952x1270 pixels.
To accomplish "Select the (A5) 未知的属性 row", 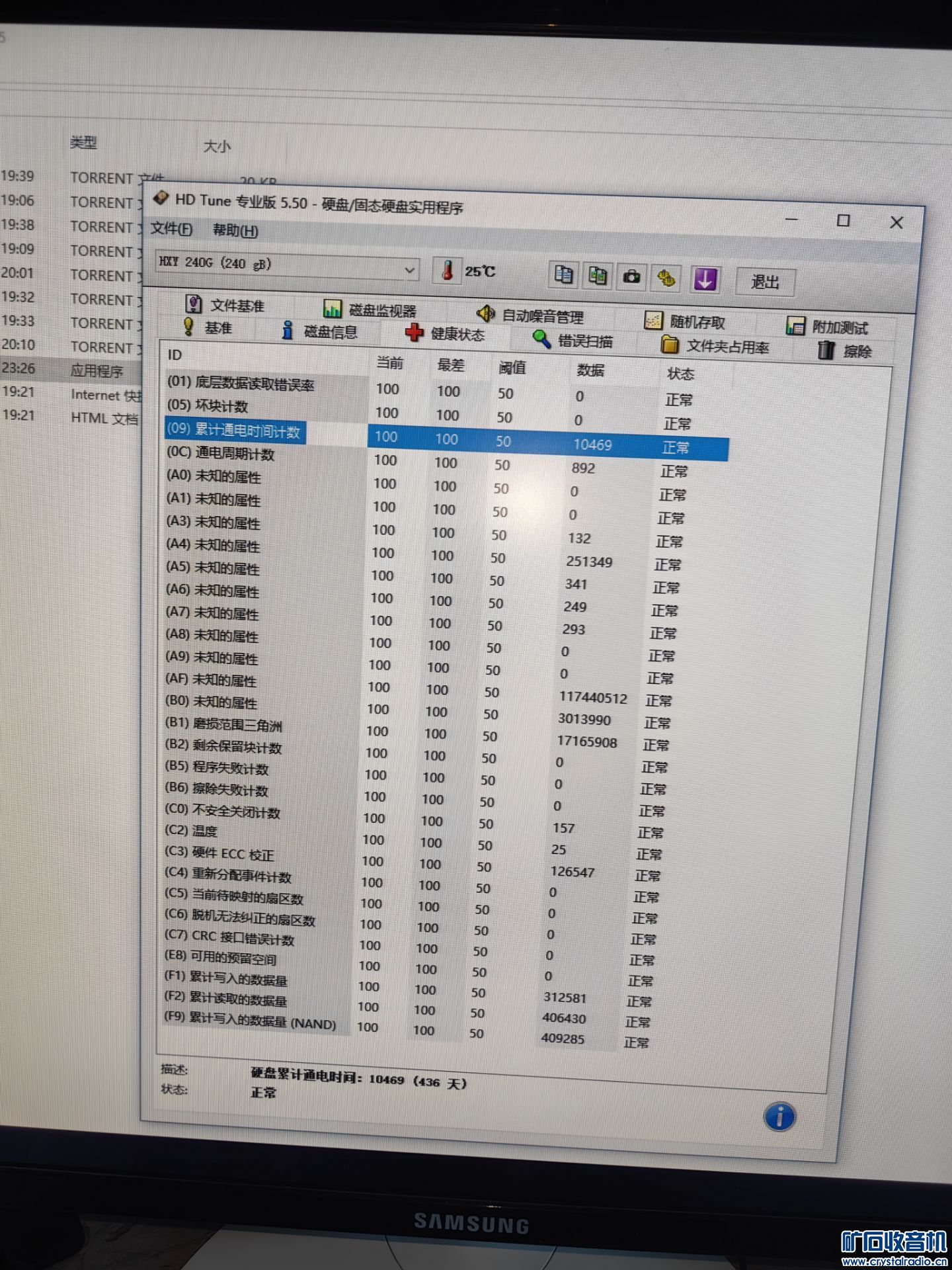I will tap(424, 575).
